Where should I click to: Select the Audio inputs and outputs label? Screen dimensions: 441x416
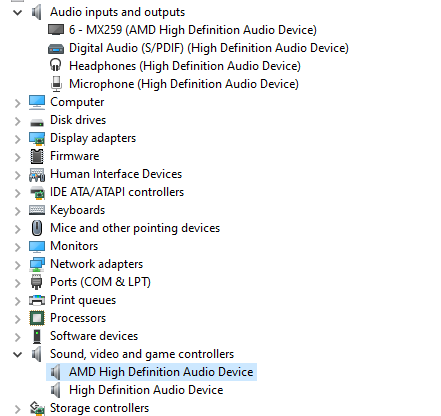point(117,12)
